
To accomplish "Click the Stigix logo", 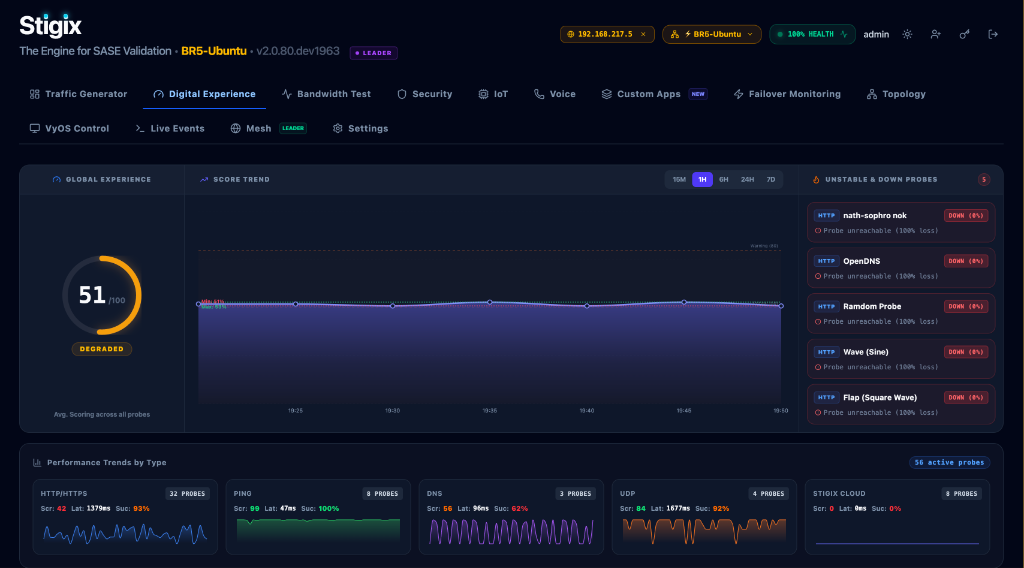I will (50, 26).
